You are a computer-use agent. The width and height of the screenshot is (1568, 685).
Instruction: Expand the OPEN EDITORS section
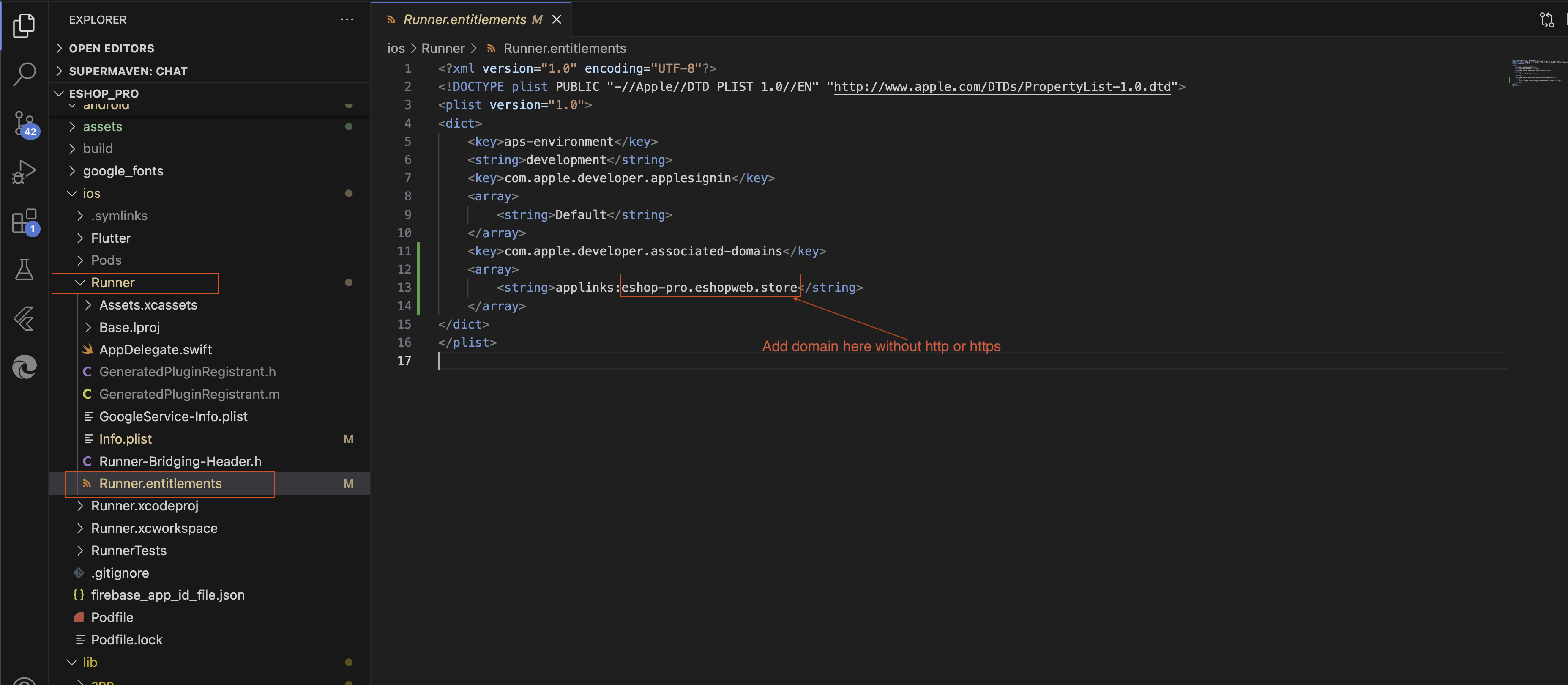pyautogui.click(x=209, y=48)
